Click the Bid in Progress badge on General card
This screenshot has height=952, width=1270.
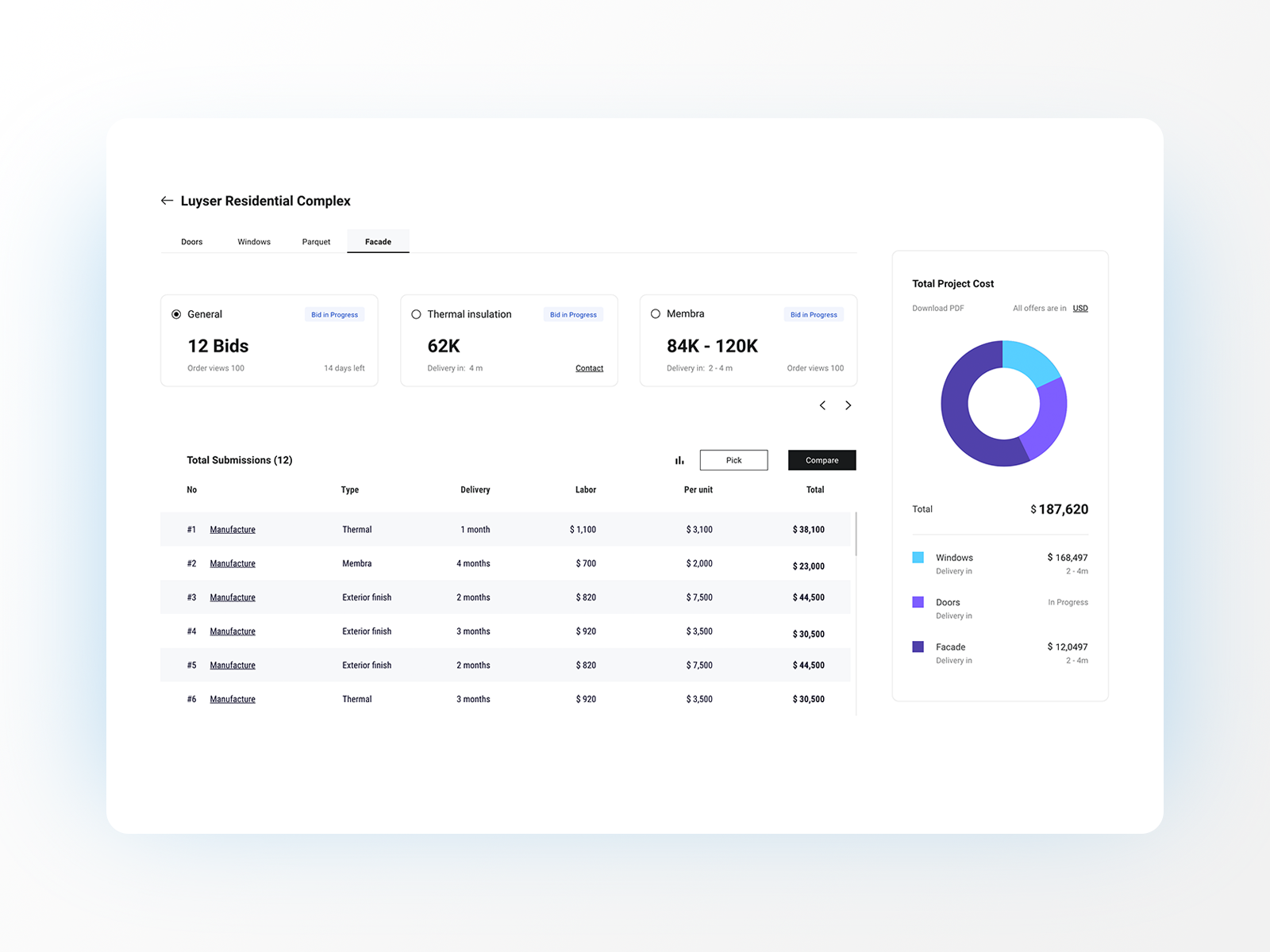(x=334, y=314)
